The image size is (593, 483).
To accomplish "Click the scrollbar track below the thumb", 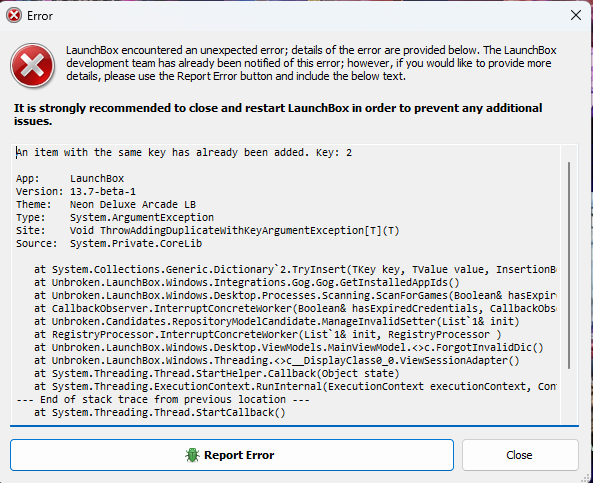I will [x=569, y=396].
